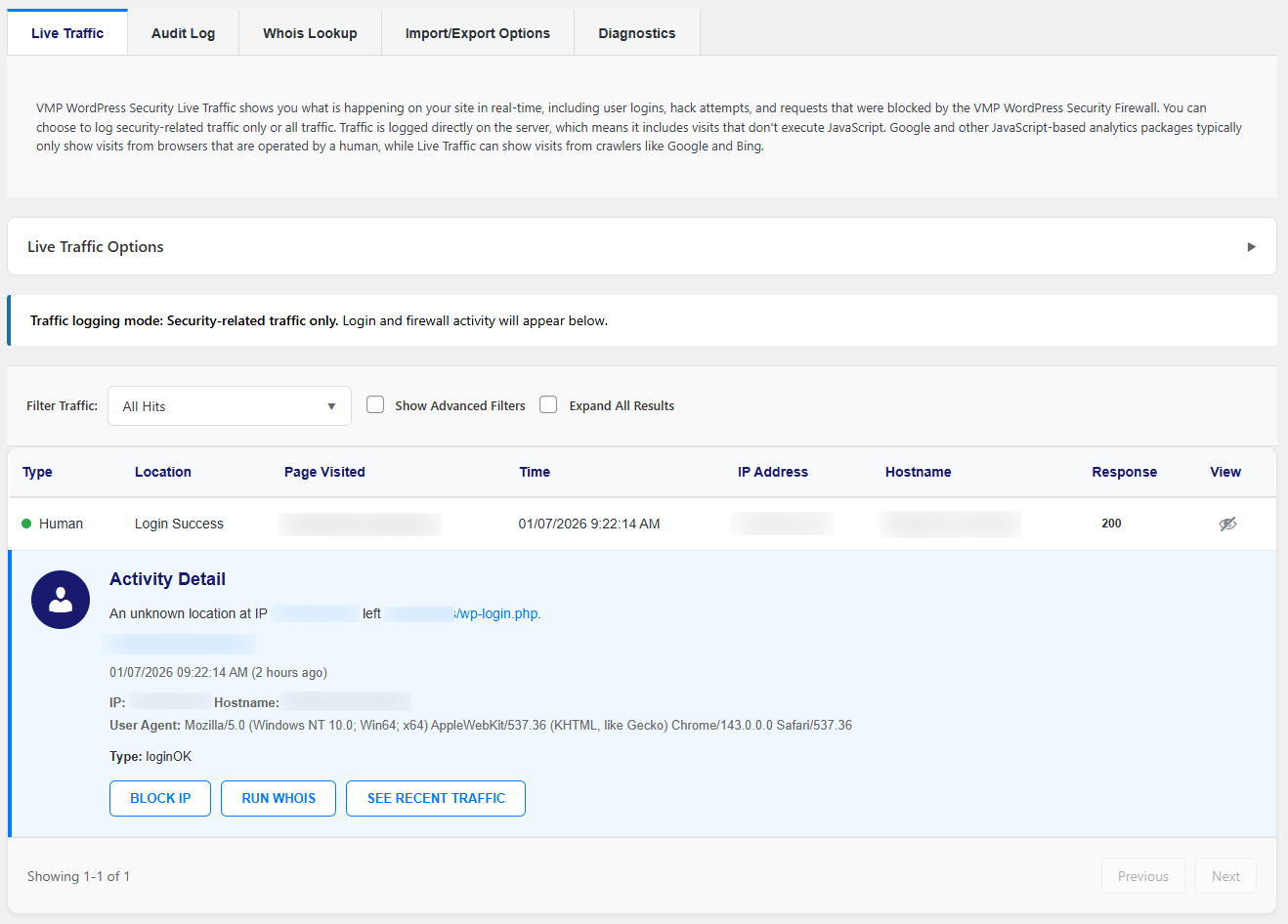Click the green Human status dot
The image size is (1288, 924).
pos(26,524)
